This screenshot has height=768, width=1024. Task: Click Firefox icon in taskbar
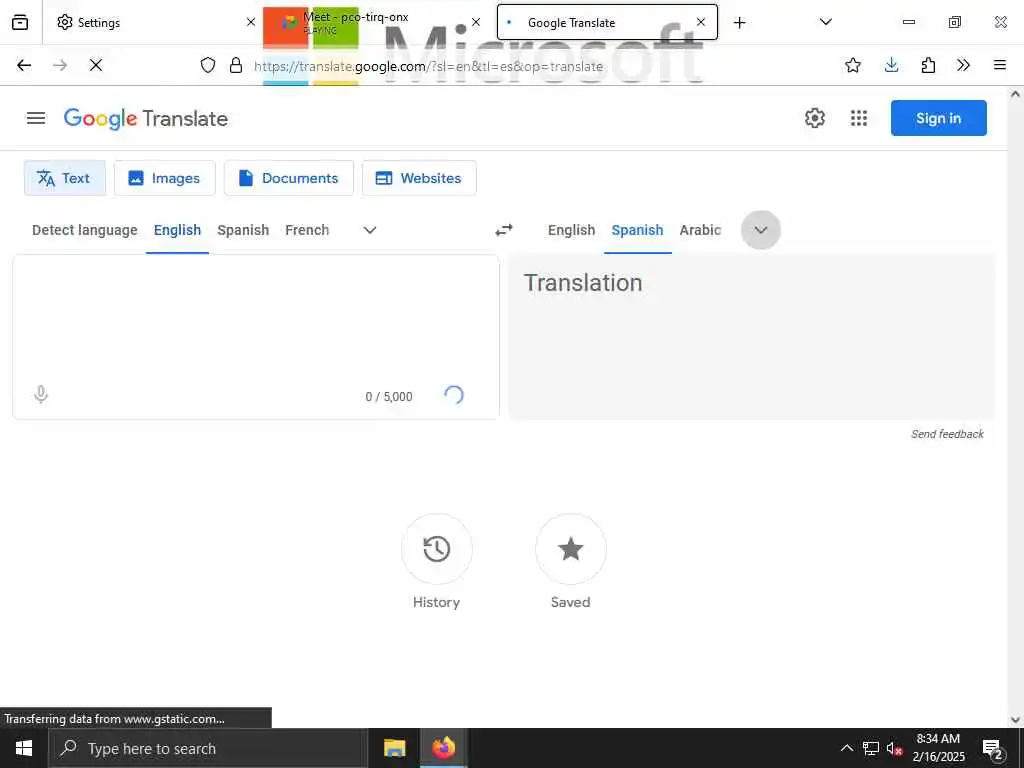[443, 748]
